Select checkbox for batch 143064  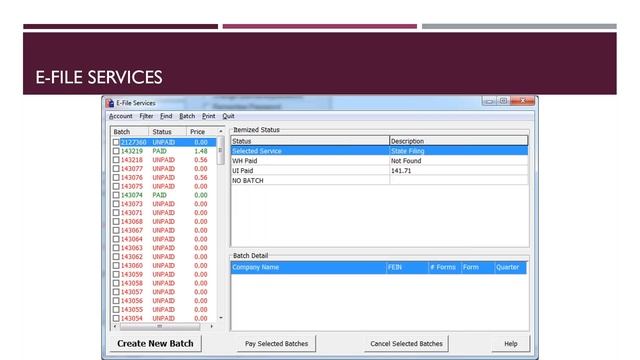[116, 239]
